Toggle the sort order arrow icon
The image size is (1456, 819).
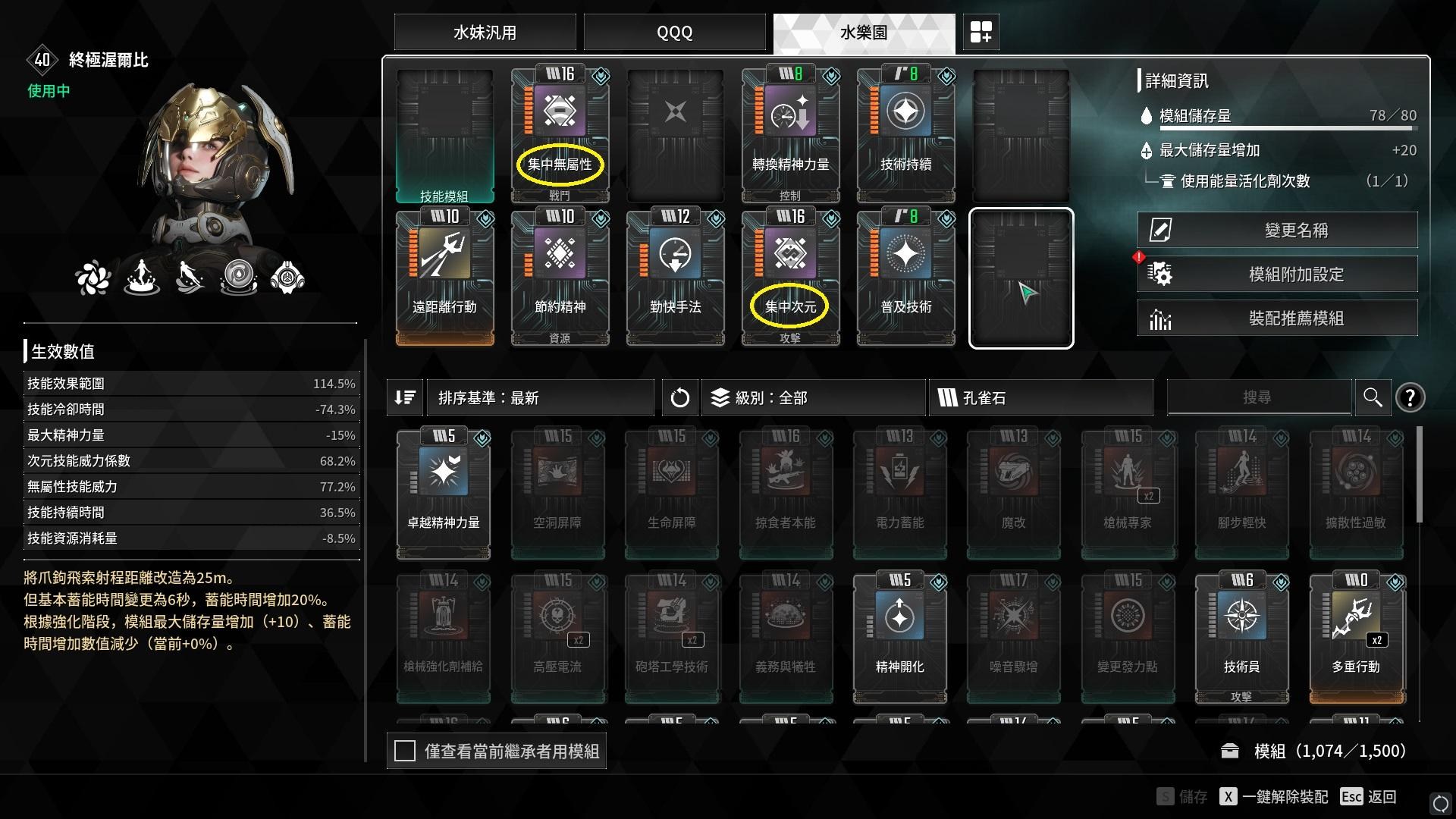click(x=405, y=397)
